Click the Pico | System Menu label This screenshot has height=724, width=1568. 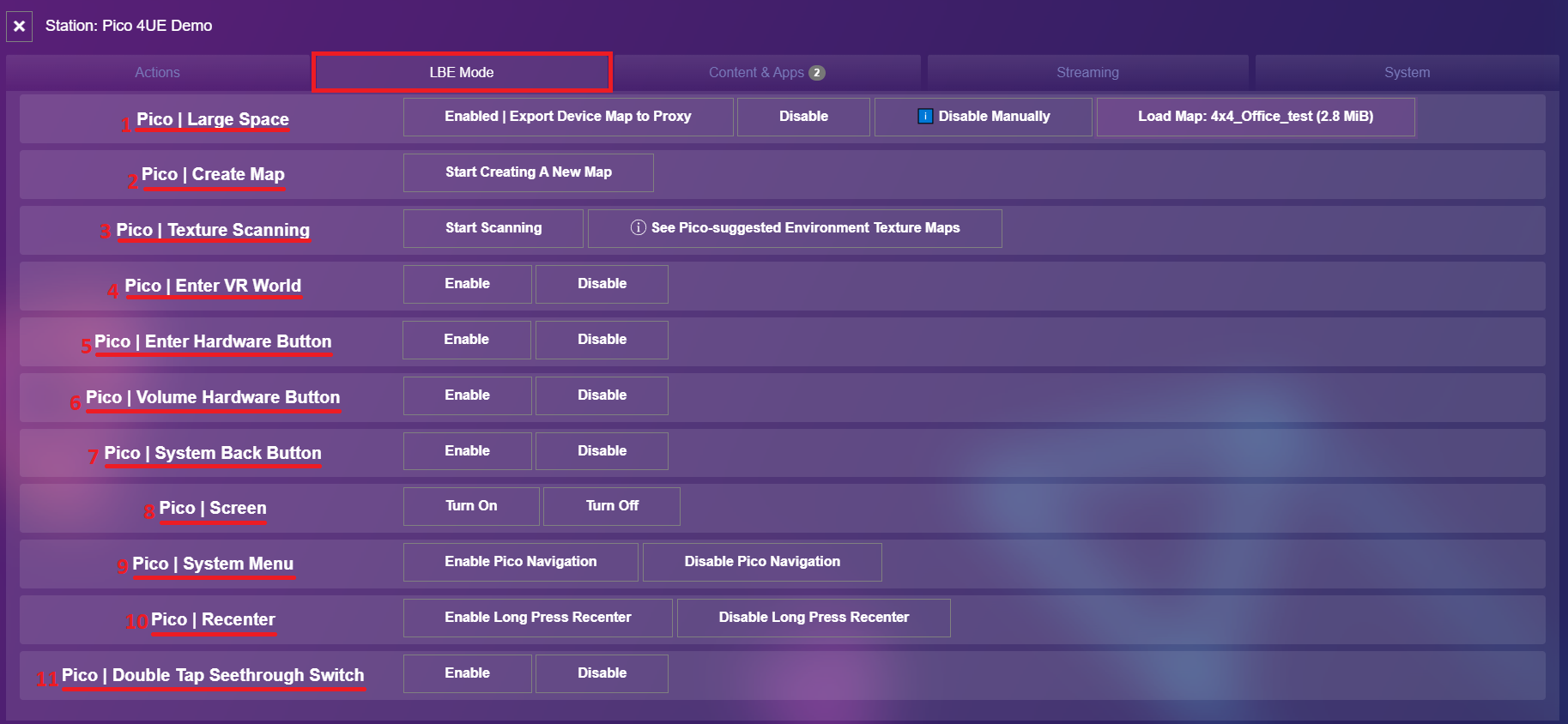(x=213, y=564)
